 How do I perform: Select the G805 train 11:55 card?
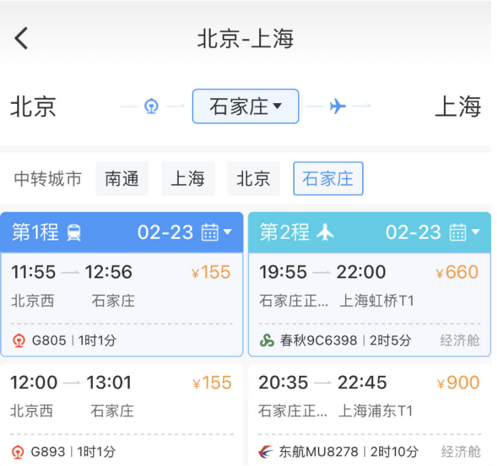coord(122,304)
